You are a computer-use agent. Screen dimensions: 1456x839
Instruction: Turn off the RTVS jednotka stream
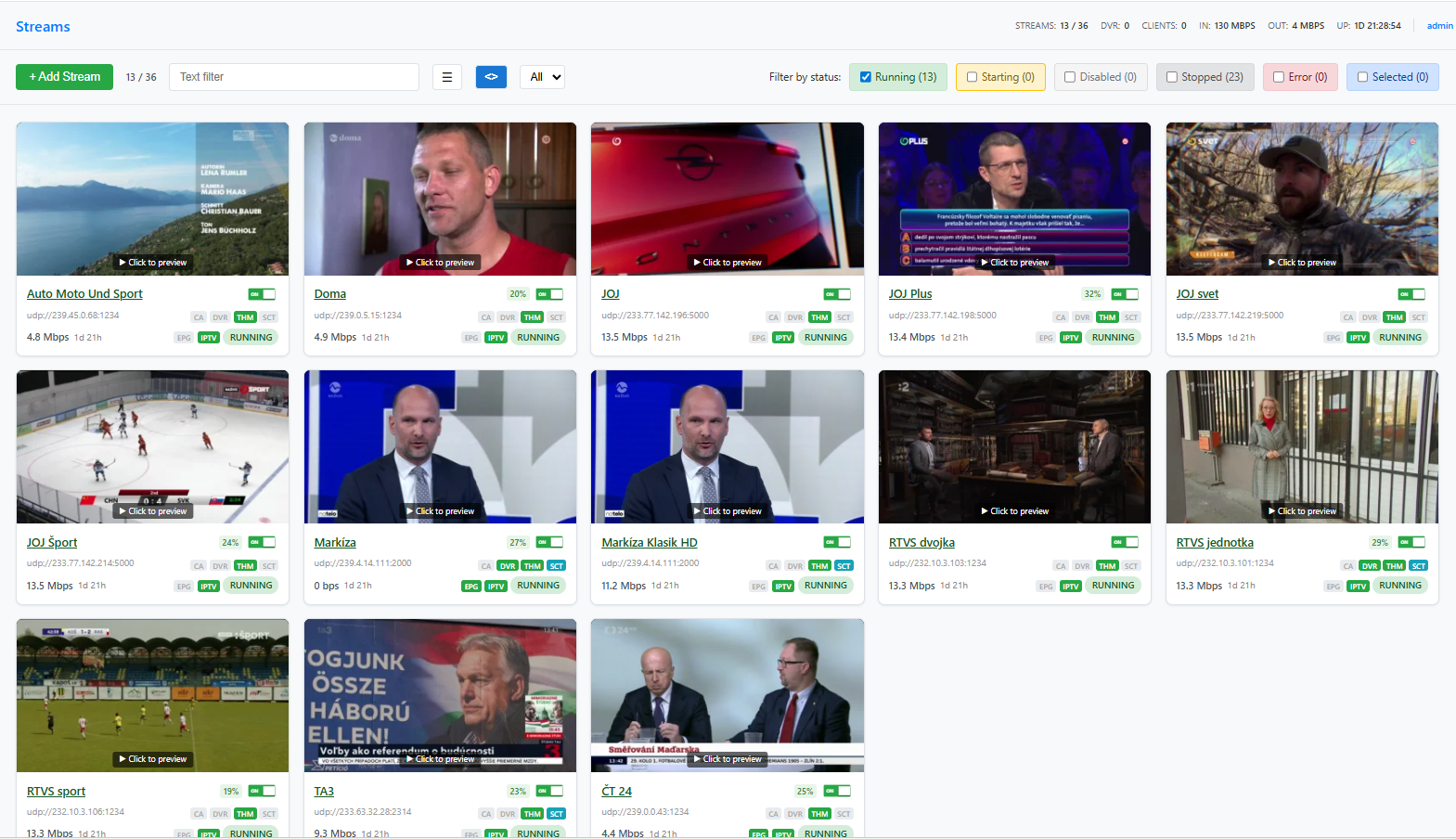(x=1411, y=542)
